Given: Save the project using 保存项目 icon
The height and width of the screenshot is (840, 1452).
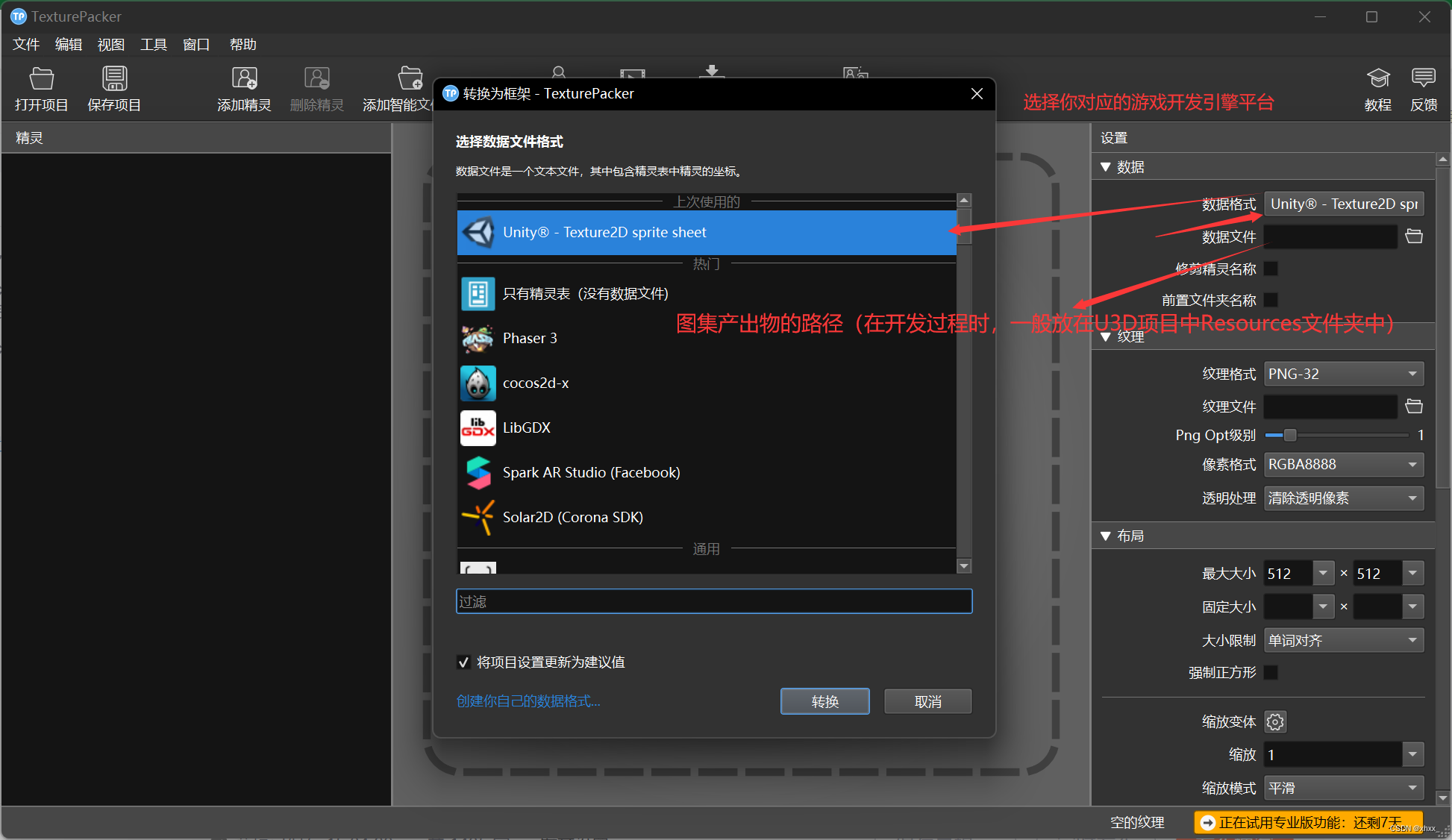Looking at the screenshot, I should pyautogui.click(x=113, y=87).
